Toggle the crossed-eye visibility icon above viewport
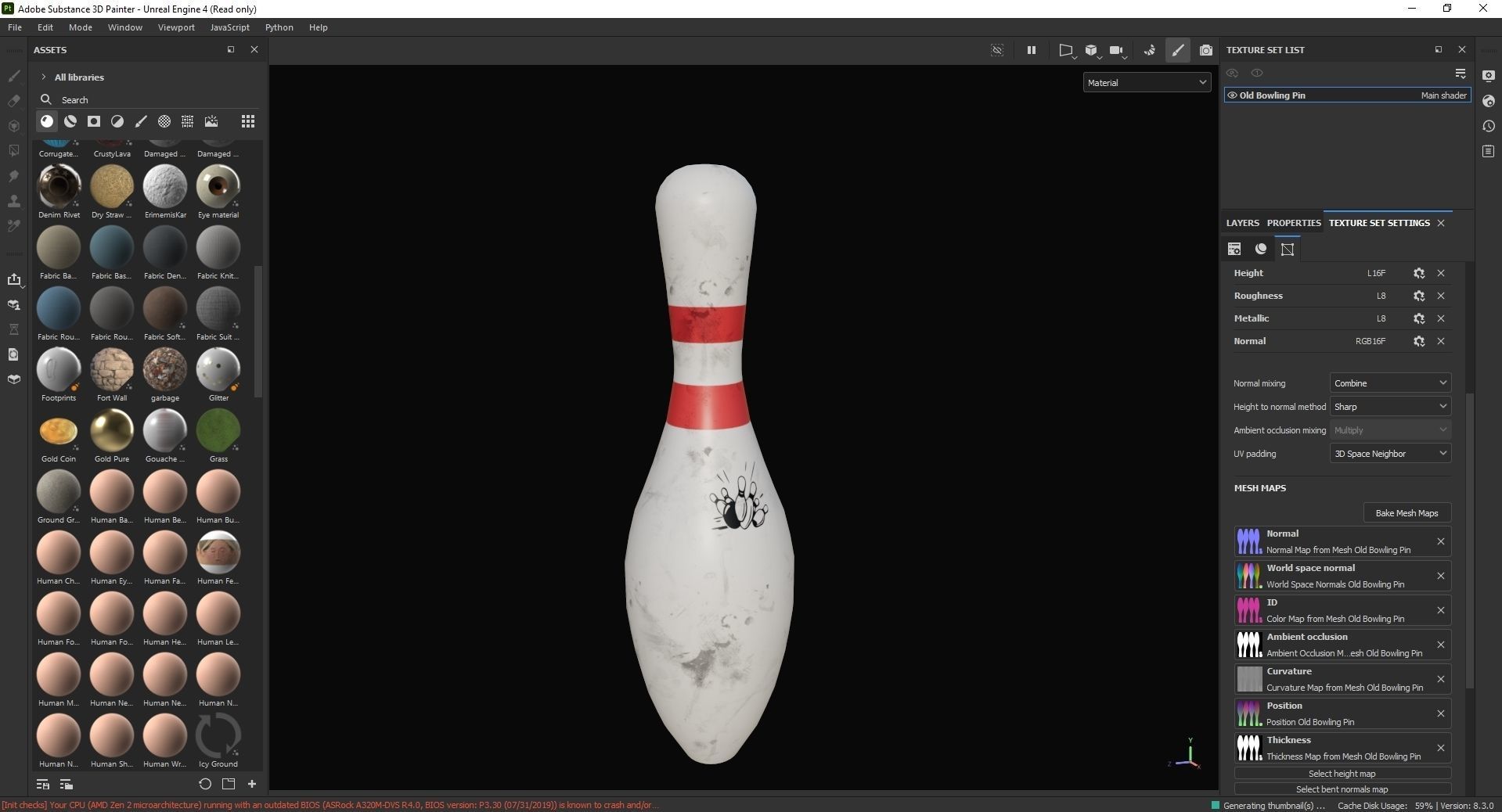 (997, 50)
